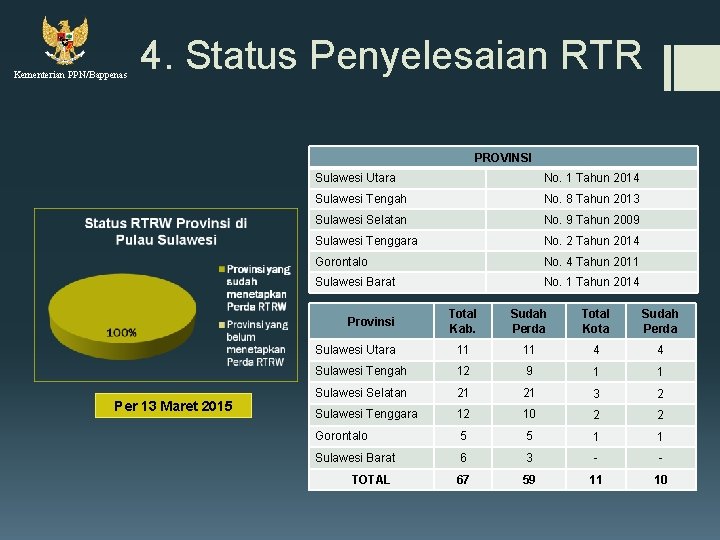Viewport: 720px width, 540px height.
Task: Click the TOTAL row label
Action: (x=371, y=480)
